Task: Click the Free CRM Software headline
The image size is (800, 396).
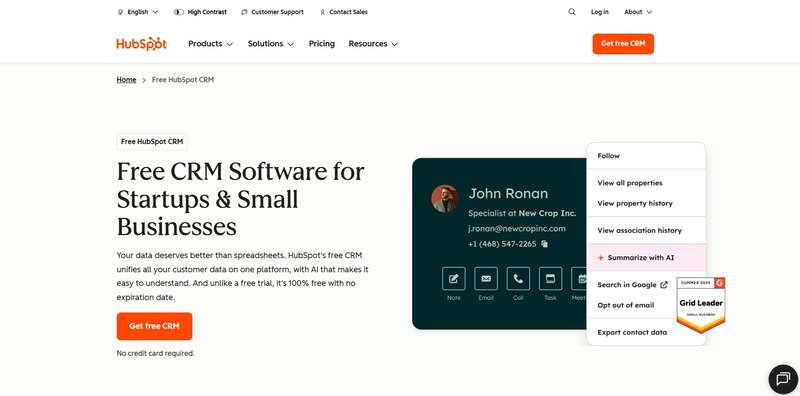Action: [x=241, y=199]
